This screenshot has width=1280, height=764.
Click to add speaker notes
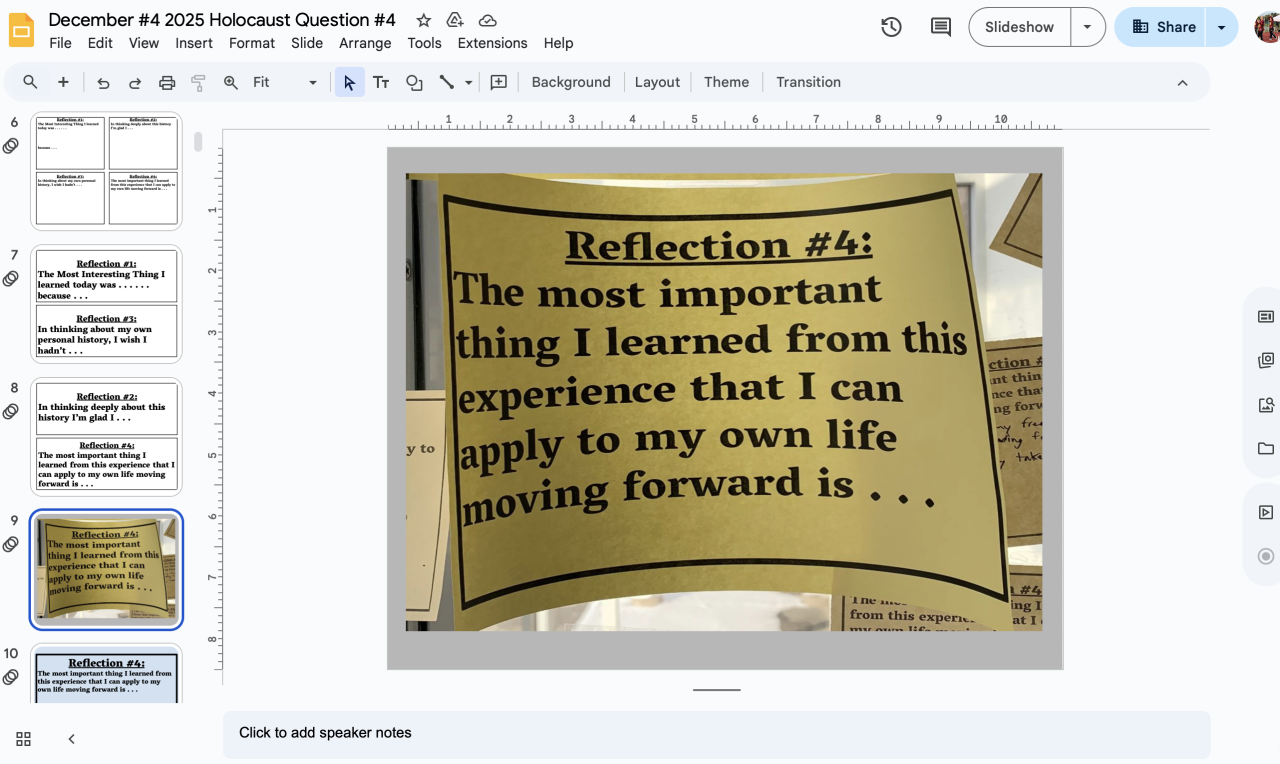(716, 733)
